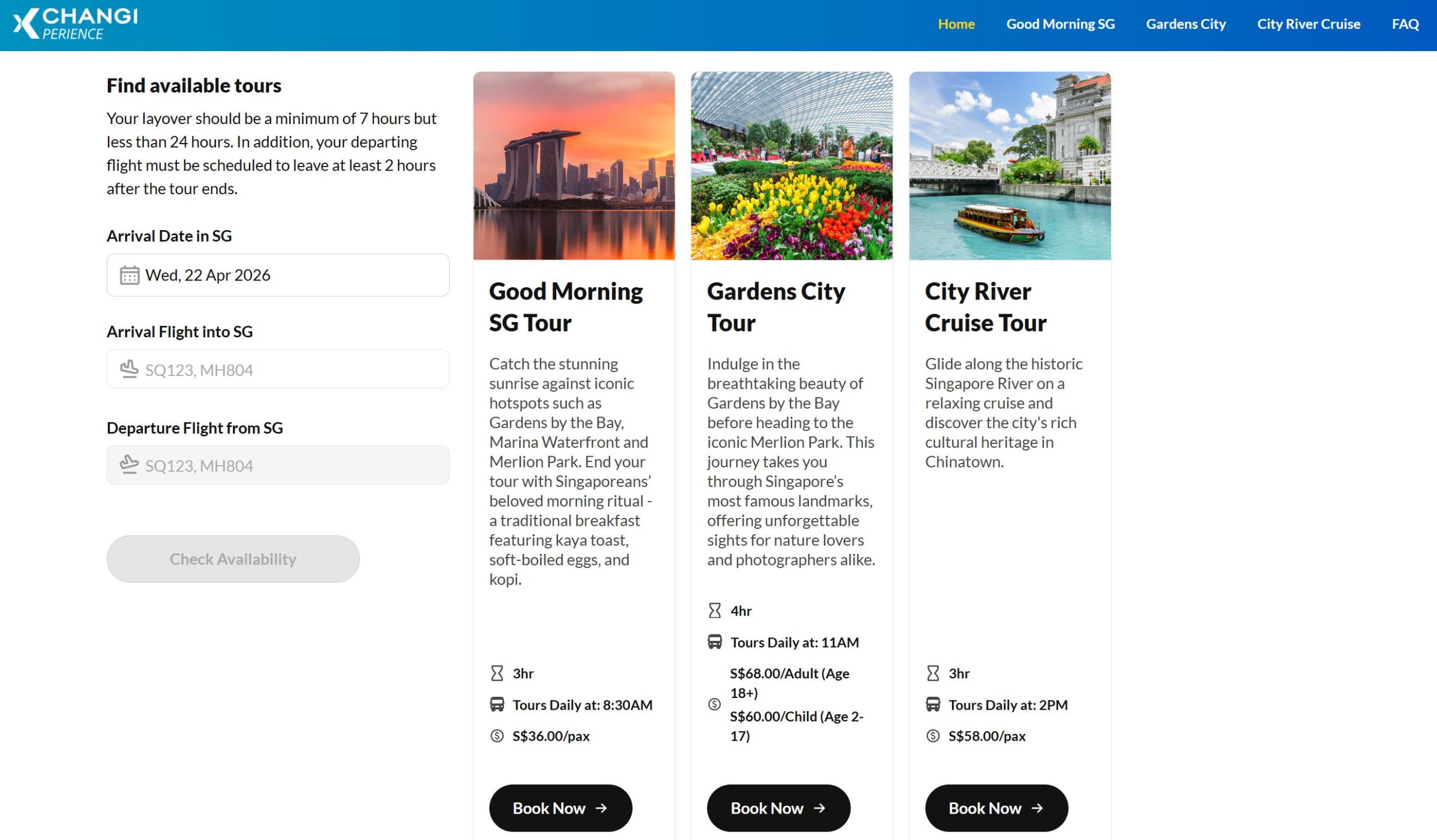The height and width of the screenshot is (840, 1437).
Task: Navigate to Gardens City page
Action: click(1186, 24)
